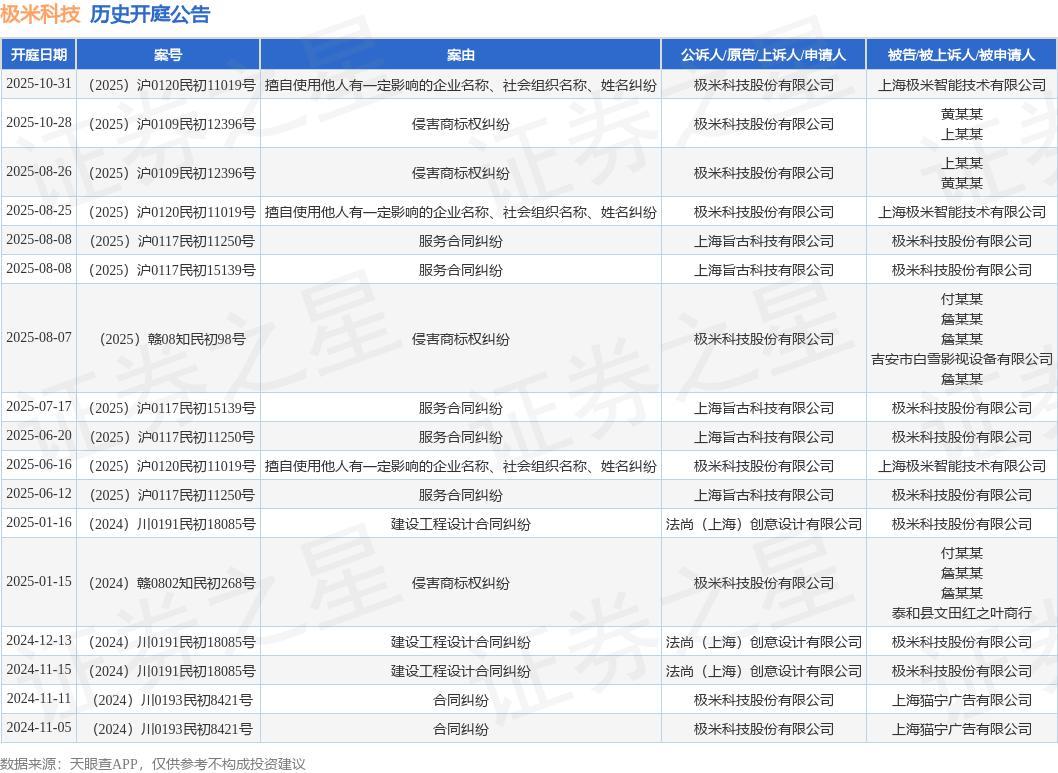The image size is (1058, 773).
Task: Select the 案由 column header
Action: (460, 55)
